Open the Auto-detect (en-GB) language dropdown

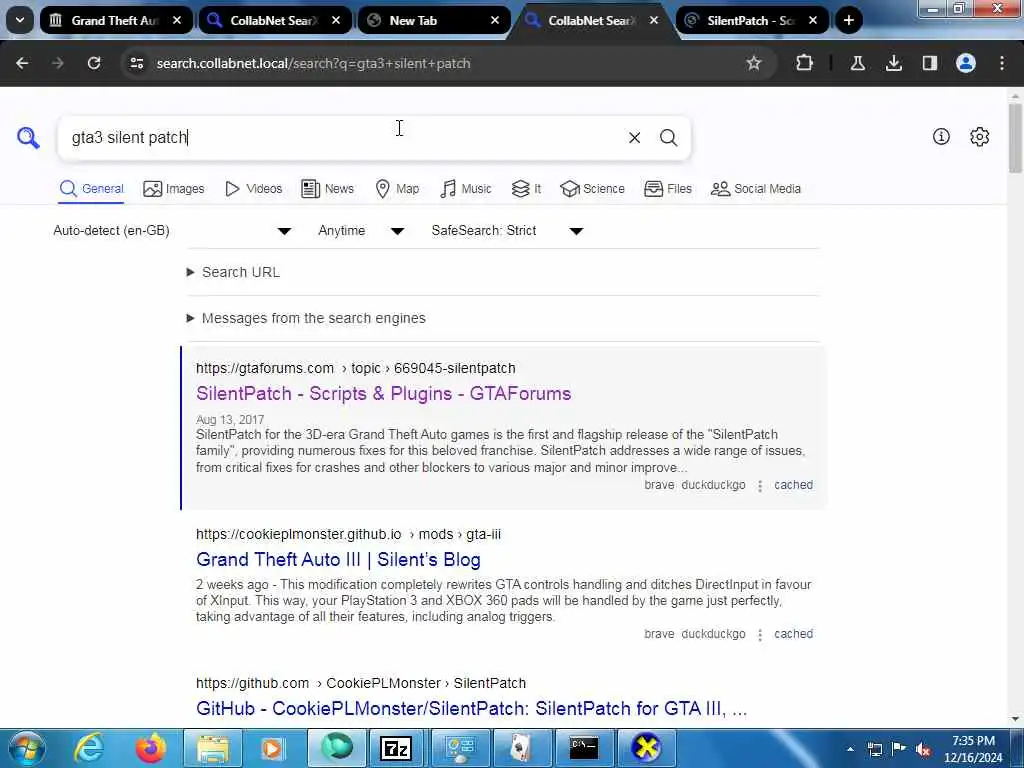172,231
